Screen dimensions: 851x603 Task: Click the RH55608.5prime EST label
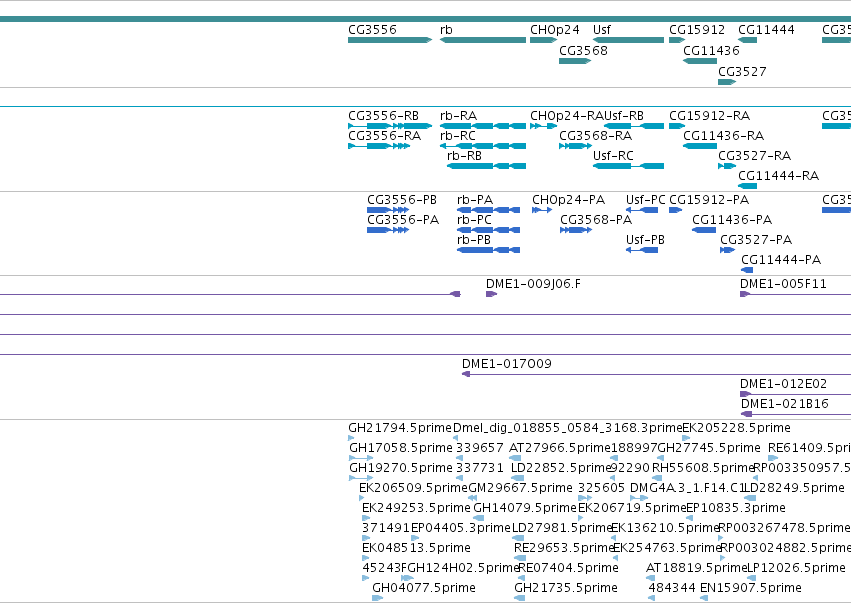coord(703,468)
